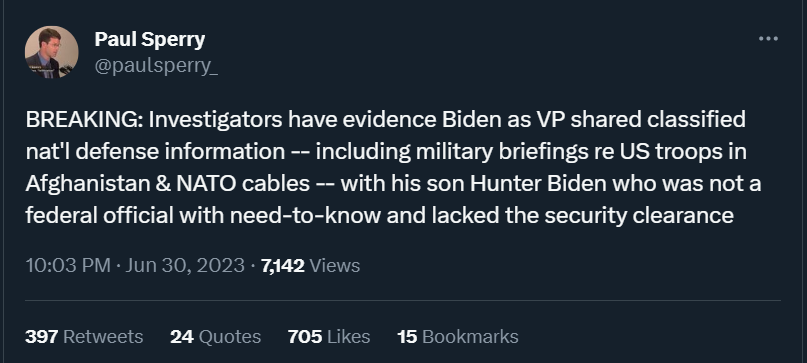Open the three-dot more options menu
The height and width of the screenshot is (363, 807).
(768, 39)
